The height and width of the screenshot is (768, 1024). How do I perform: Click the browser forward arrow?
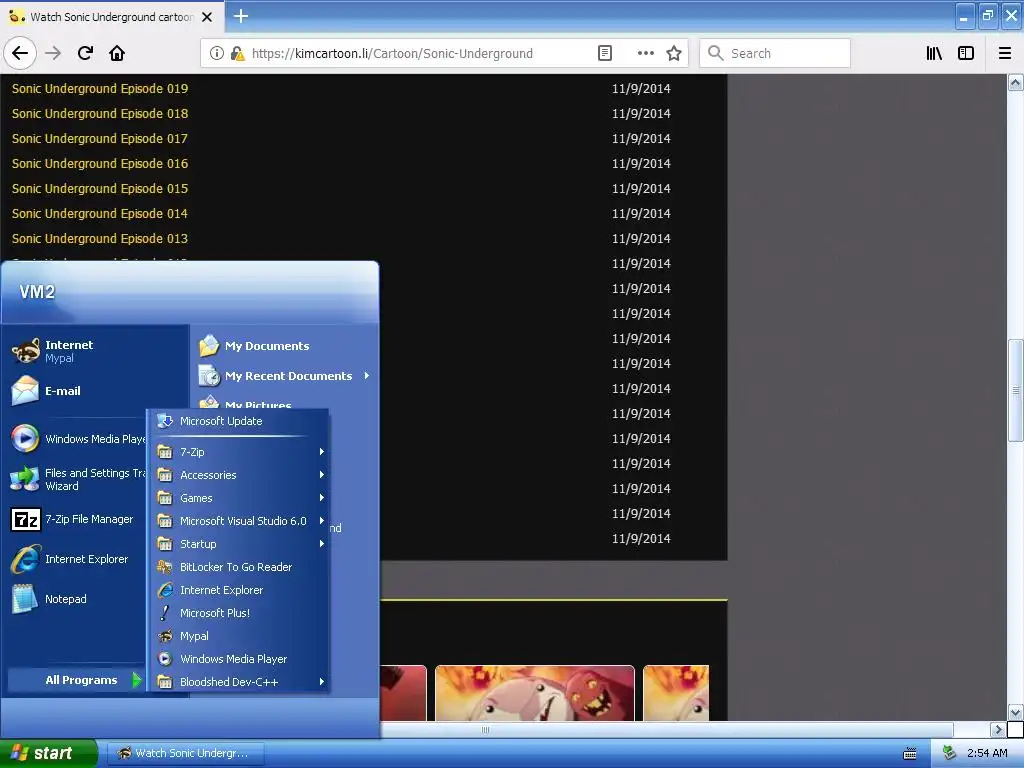53,53
